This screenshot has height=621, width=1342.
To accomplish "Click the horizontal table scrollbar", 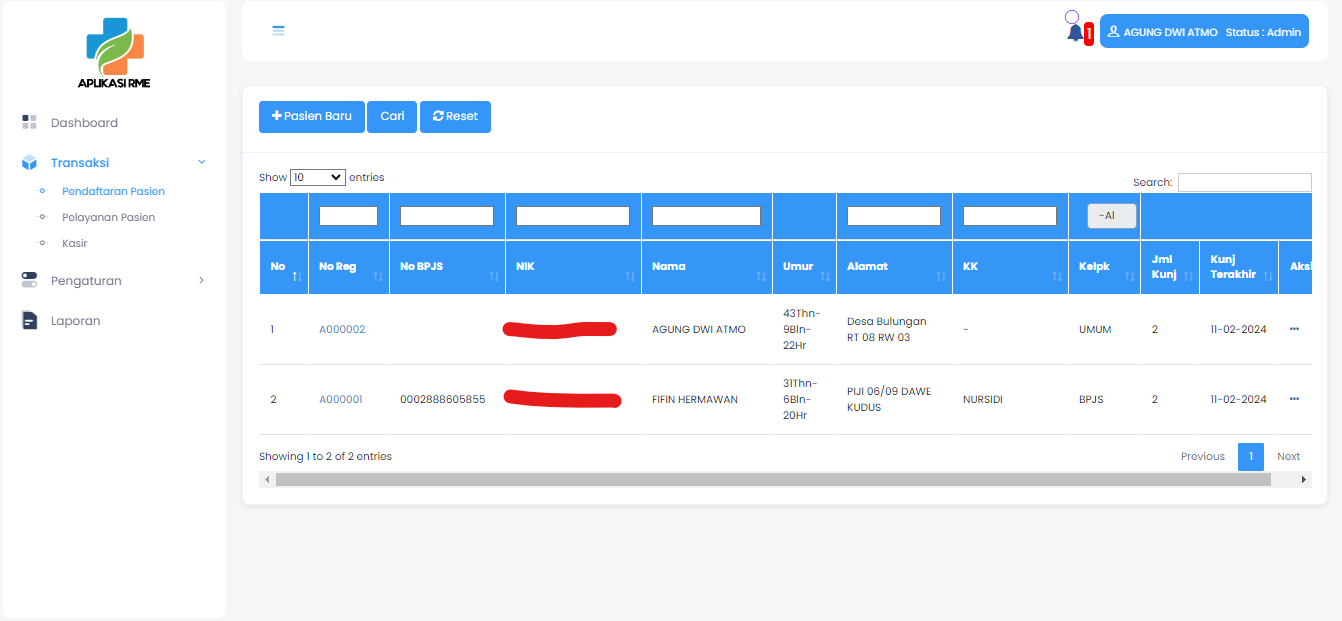I will (772, 480).
